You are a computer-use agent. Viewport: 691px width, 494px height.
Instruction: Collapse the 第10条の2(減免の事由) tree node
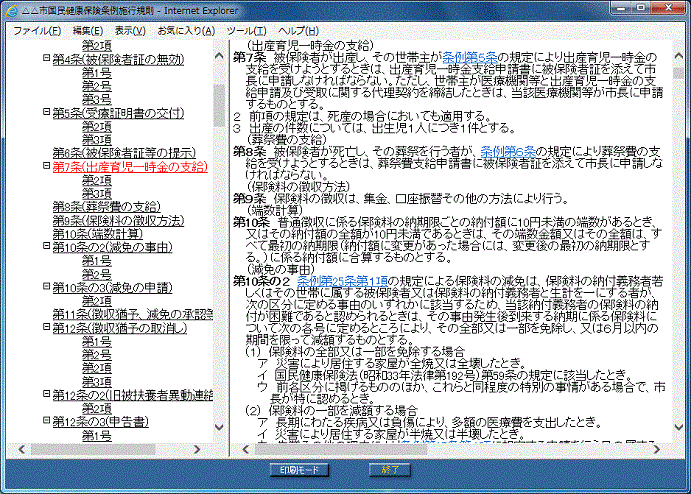coord(46,247)
